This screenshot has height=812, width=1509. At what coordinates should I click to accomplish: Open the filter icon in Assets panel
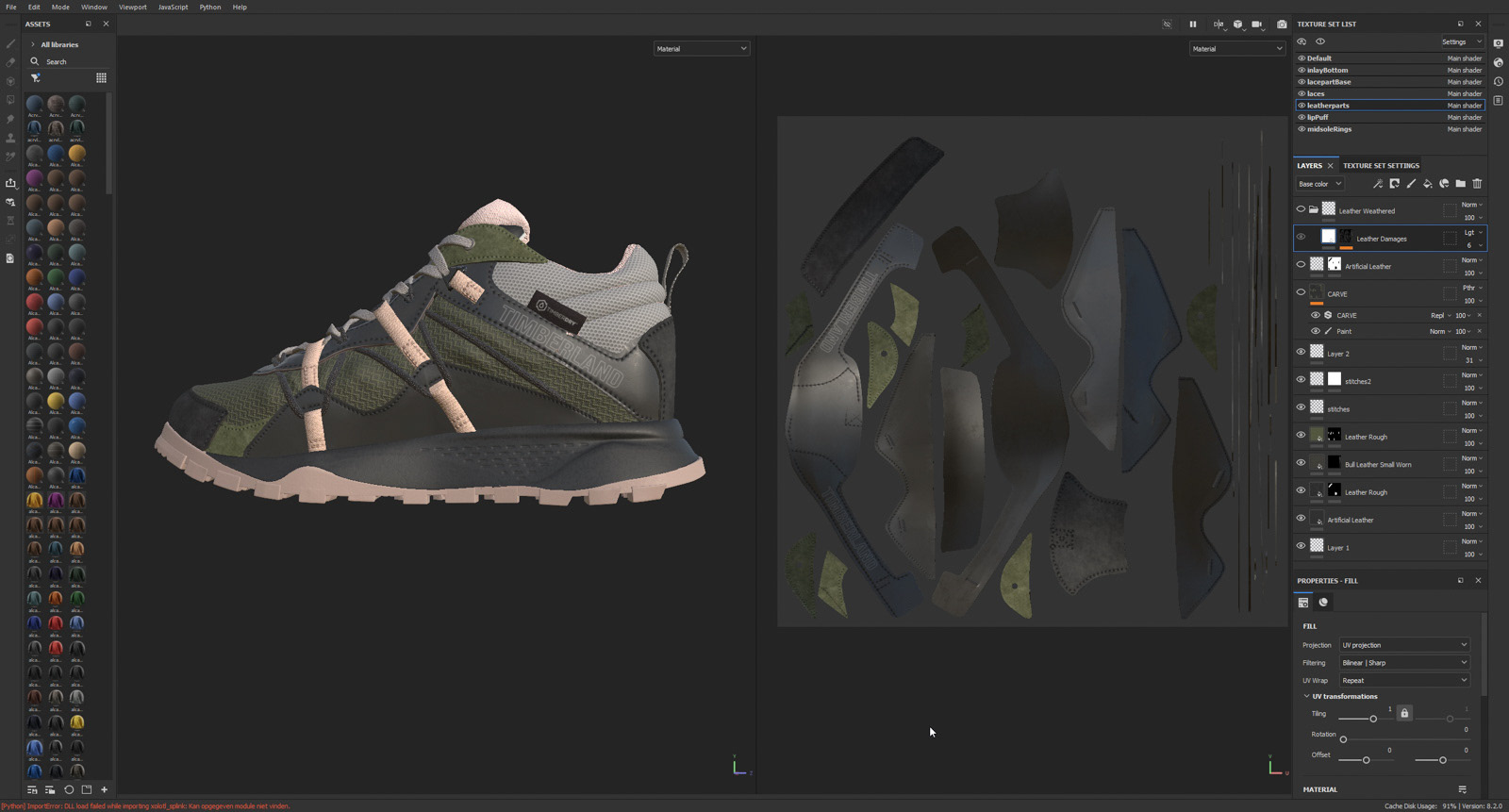[x=35, y=78]
